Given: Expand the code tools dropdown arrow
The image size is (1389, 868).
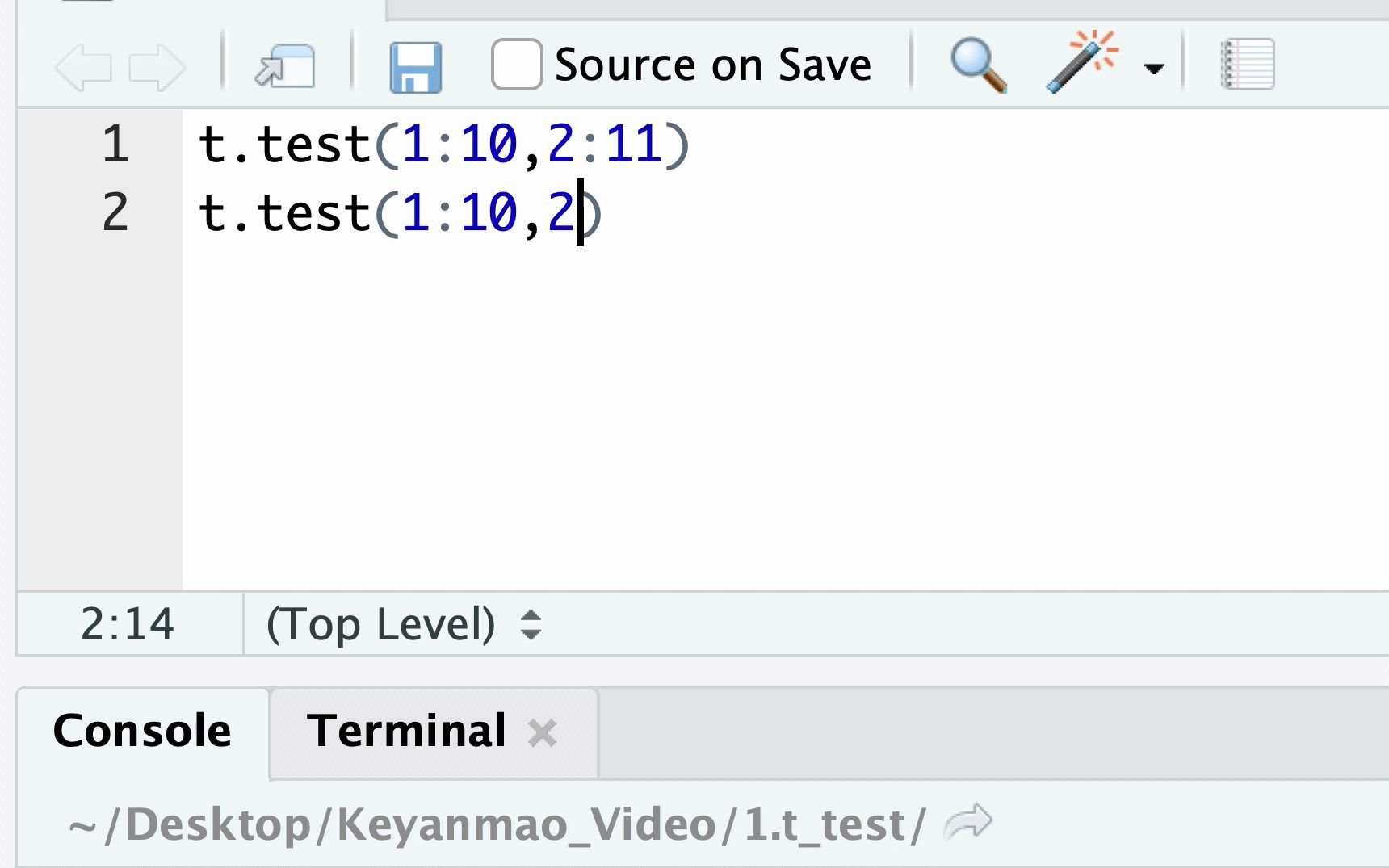Looking at the screenshot, I should click(x=1155, y=69).
